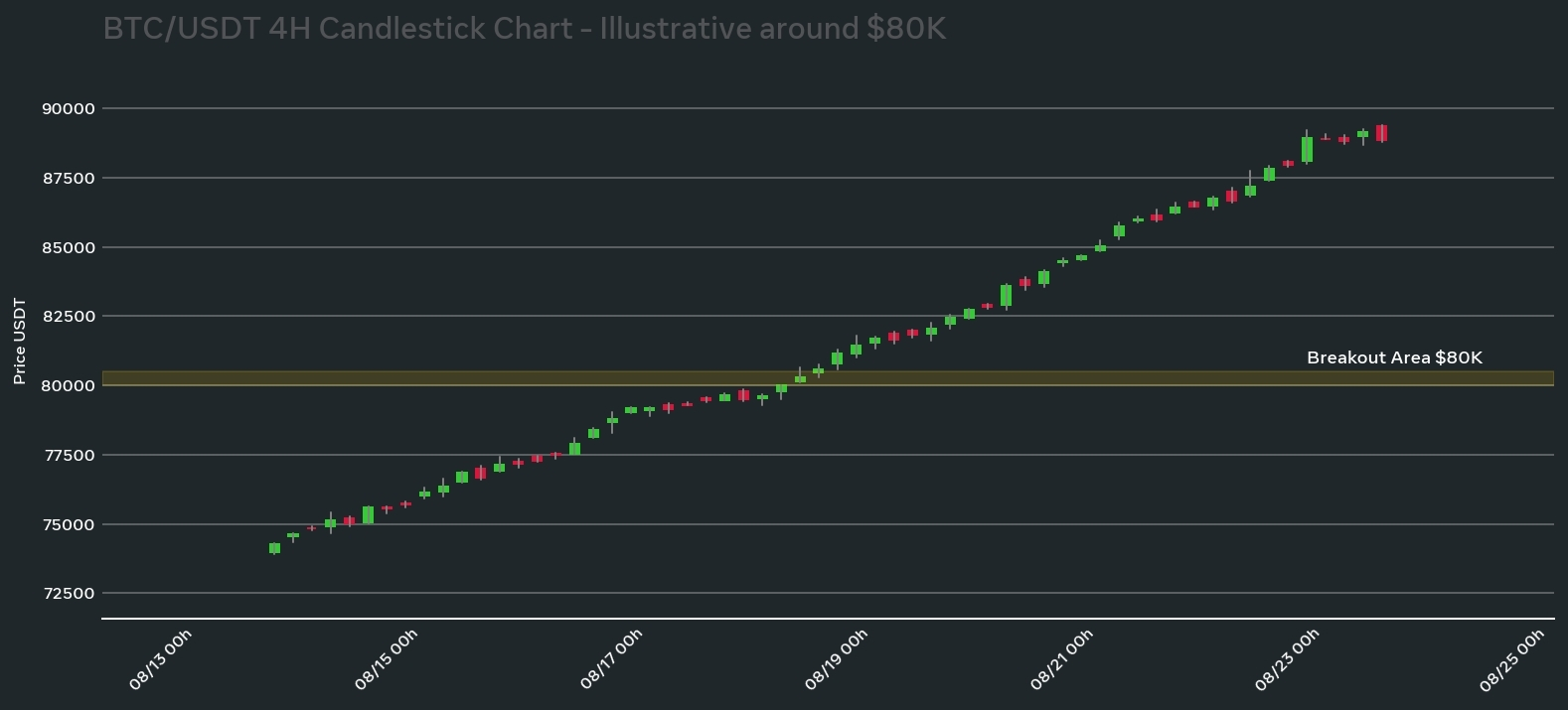Click the 80000 price axis label
1568x710 pixels.
click(69, 385)
